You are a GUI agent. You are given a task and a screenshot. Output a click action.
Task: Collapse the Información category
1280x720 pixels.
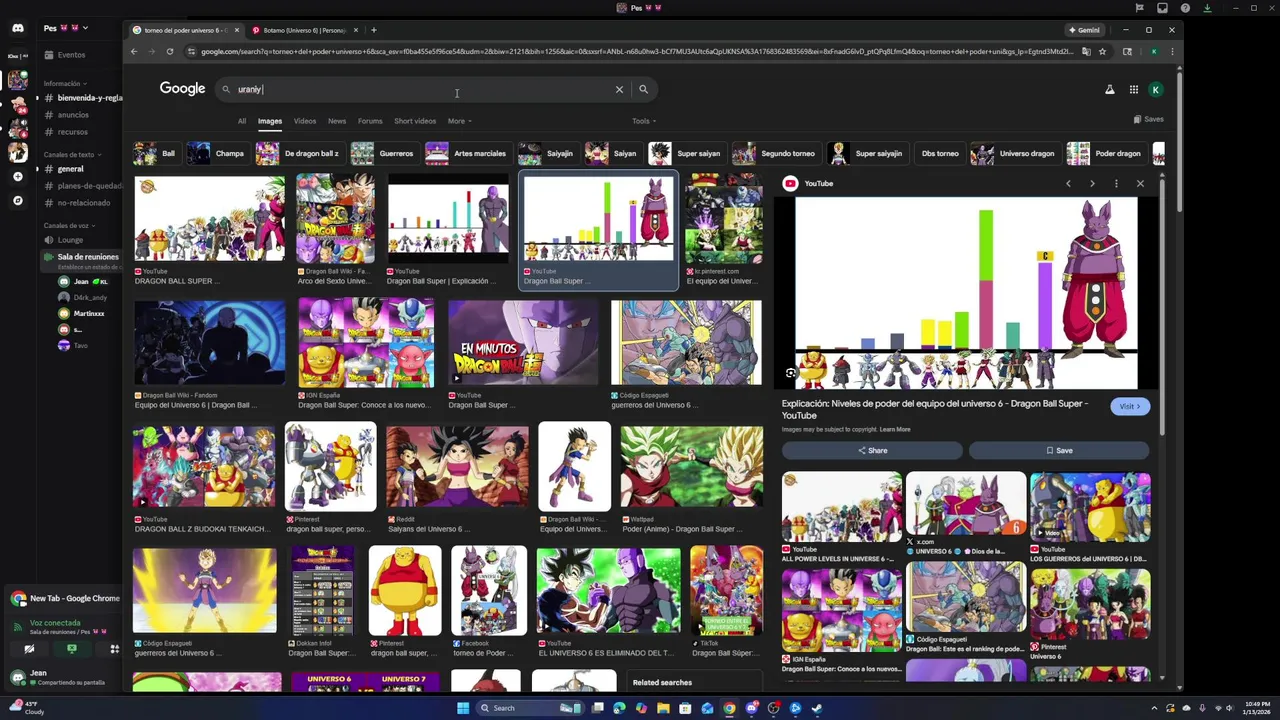click(x=65, y=84)
